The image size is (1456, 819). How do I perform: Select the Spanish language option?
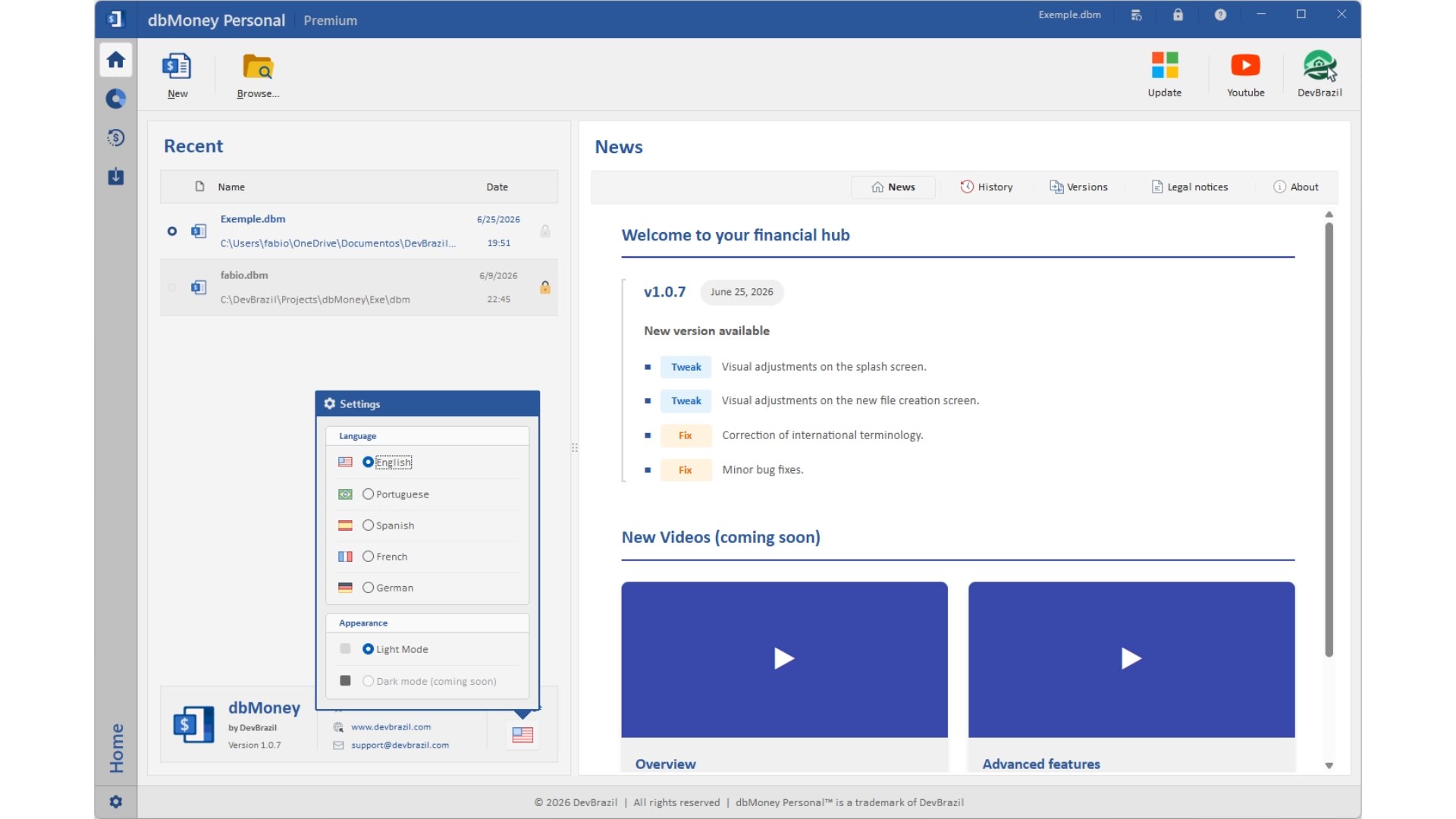pyautogui.click(x=388, y=526)
